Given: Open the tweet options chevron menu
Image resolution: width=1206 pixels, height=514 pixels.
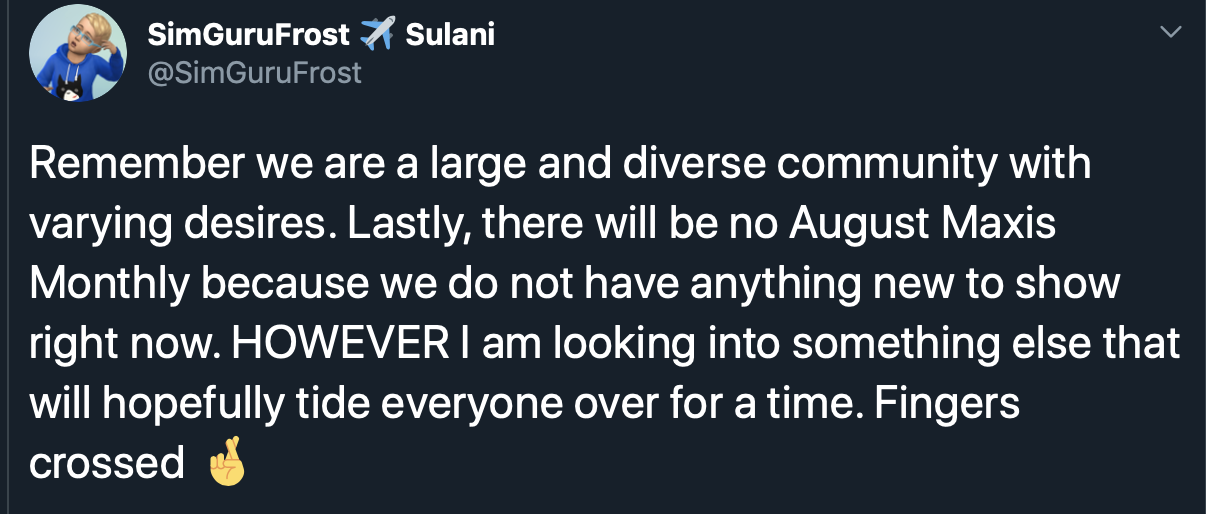Looking at the screenshot, I should point(1169,34).
